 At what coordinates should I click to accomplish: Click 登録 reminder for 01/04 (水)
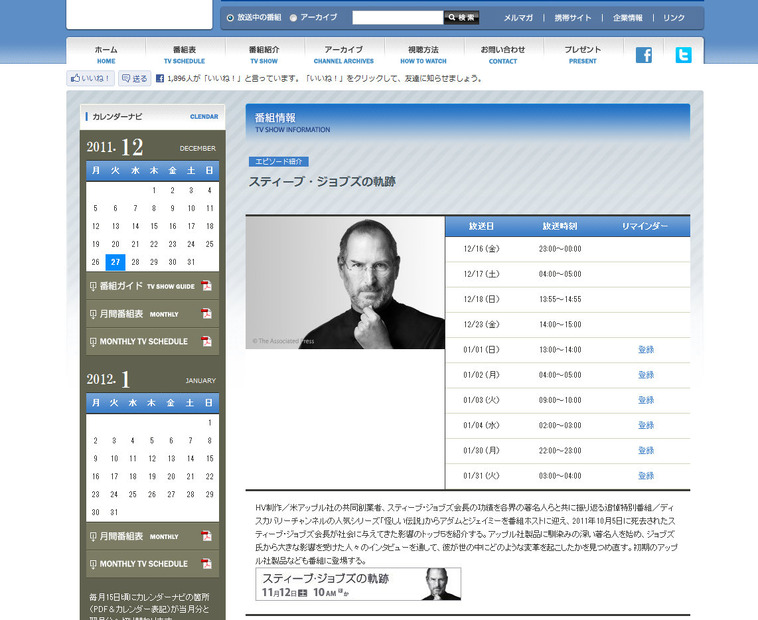(645, 425)
